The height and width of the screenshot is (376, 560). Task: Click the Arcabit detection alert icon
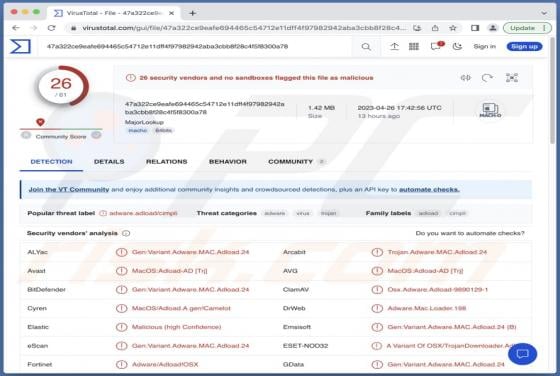tap(377, 252)
